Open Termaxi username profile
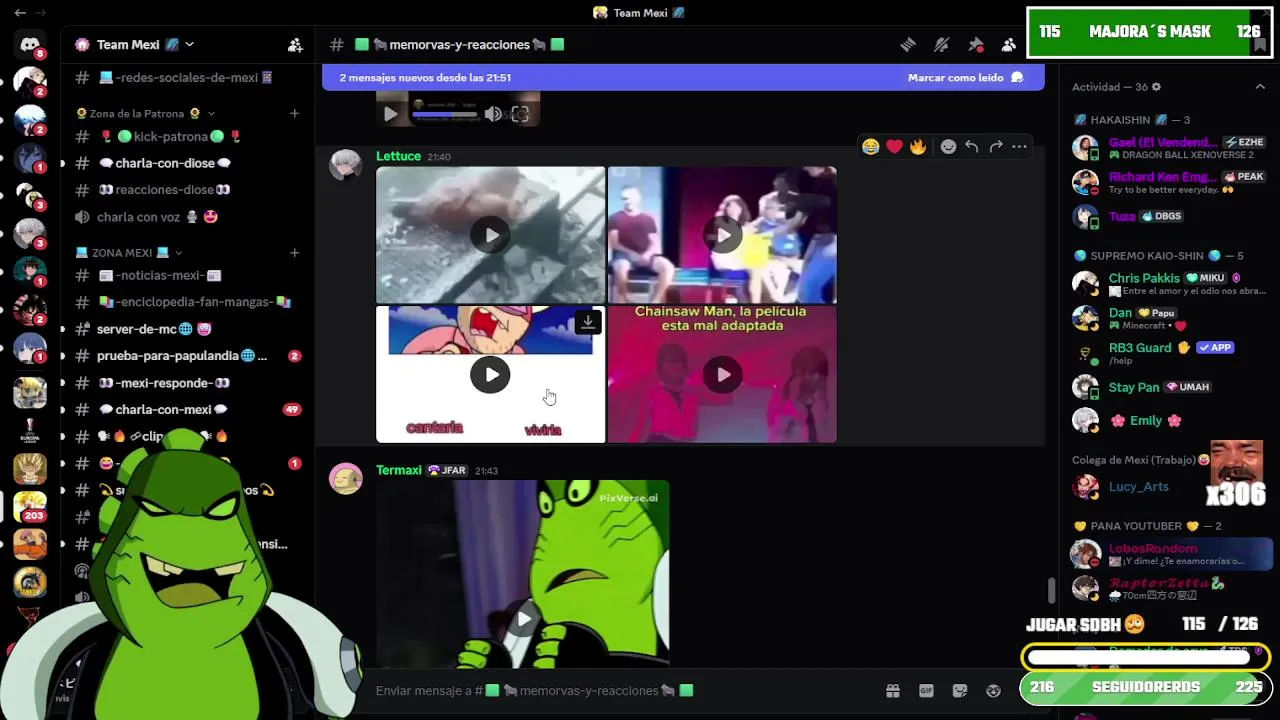This screenshot has height=720, width=1280. 398,470
